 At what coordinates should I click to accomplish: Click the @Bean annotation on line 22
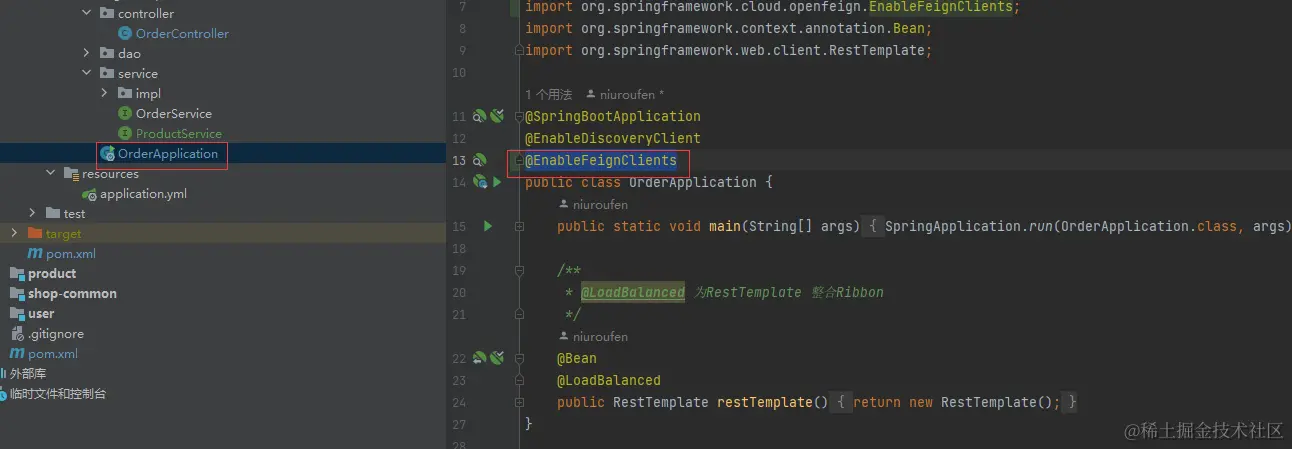[x=577, y=358]
